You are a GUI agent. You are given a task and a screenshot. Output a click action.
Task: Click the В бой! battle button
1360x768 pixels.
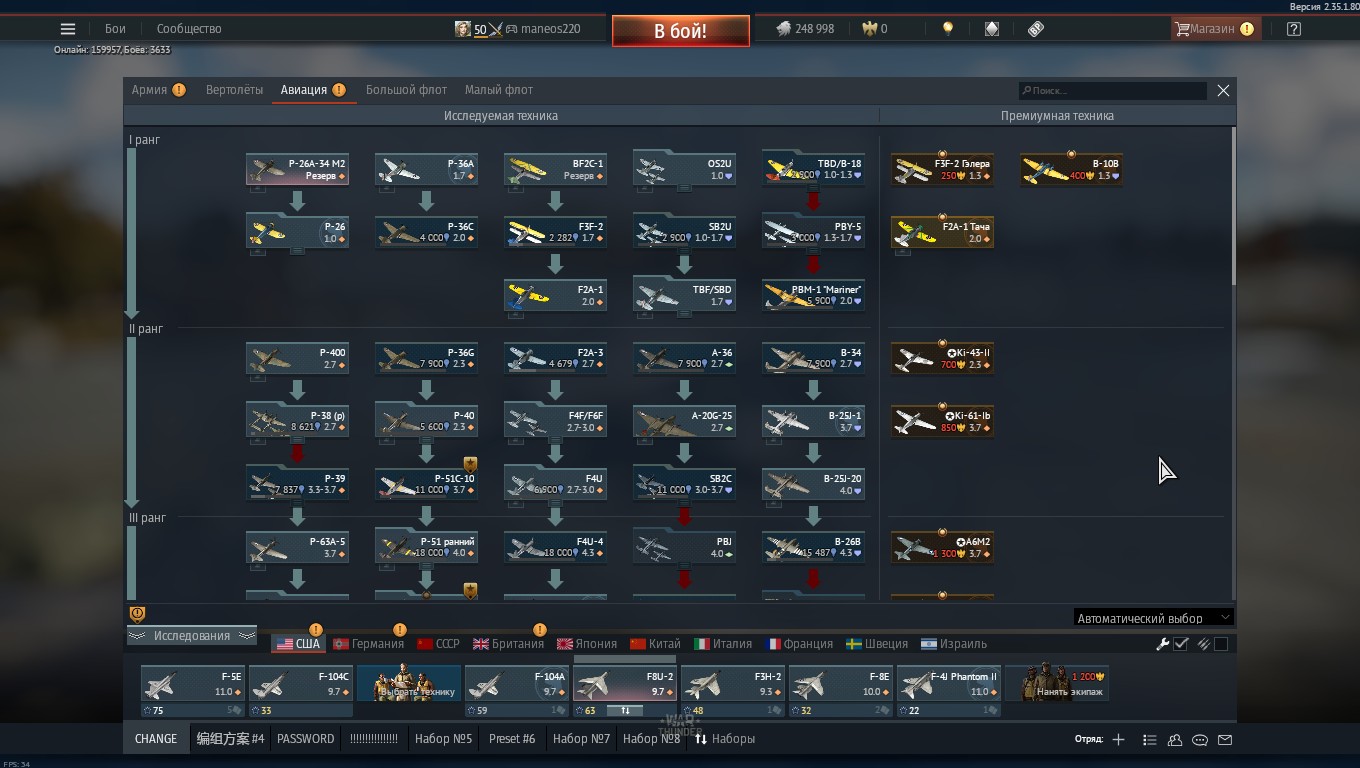tap(681, 31)
